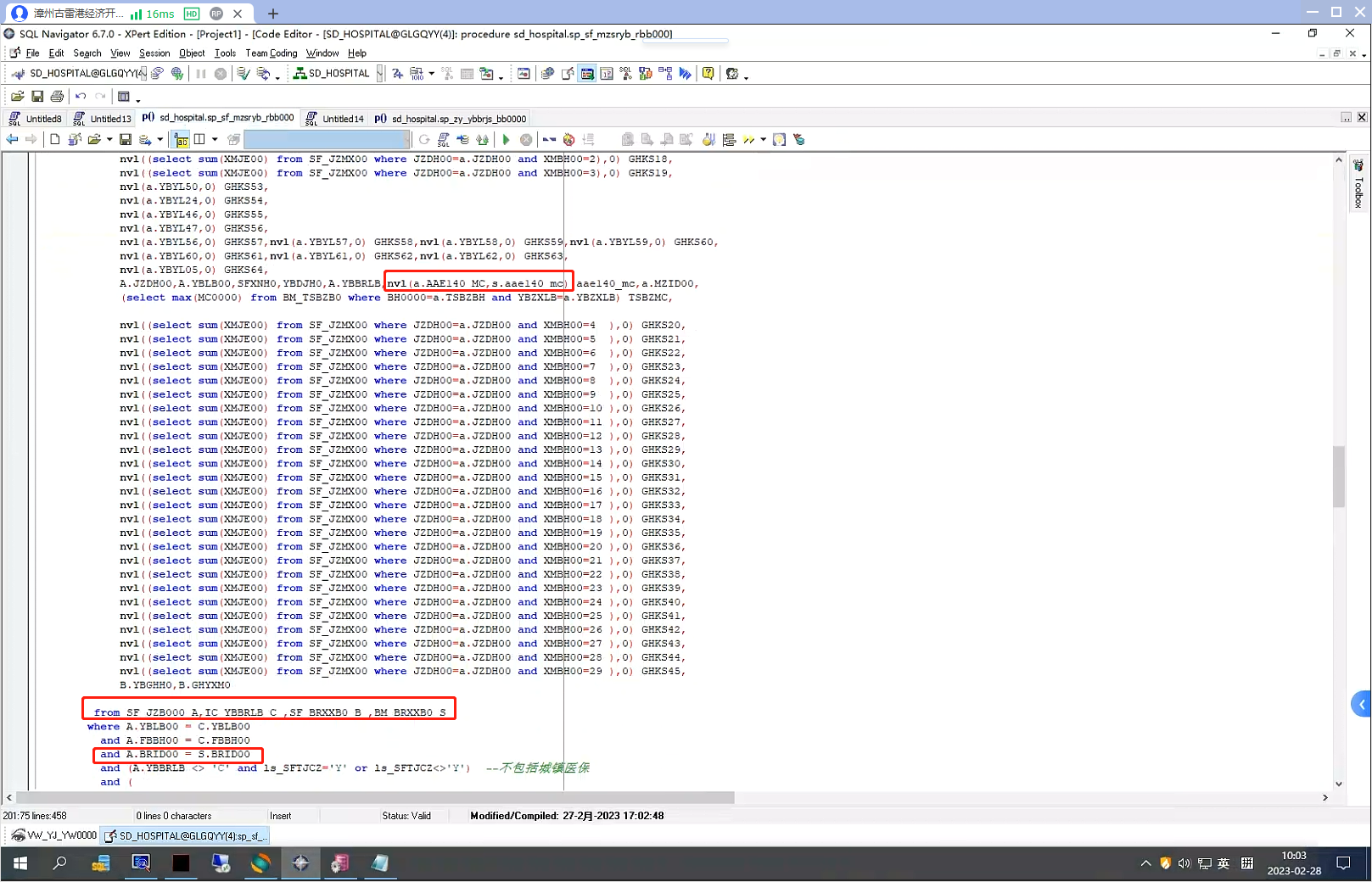Open the Windows Start menu

tap(20, 863)
